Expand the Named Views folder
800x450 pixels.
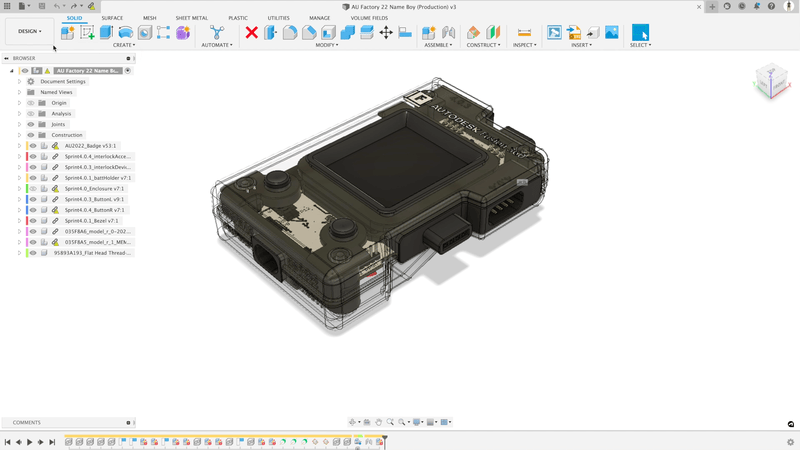pyautogui.click(x=19, y=92)
